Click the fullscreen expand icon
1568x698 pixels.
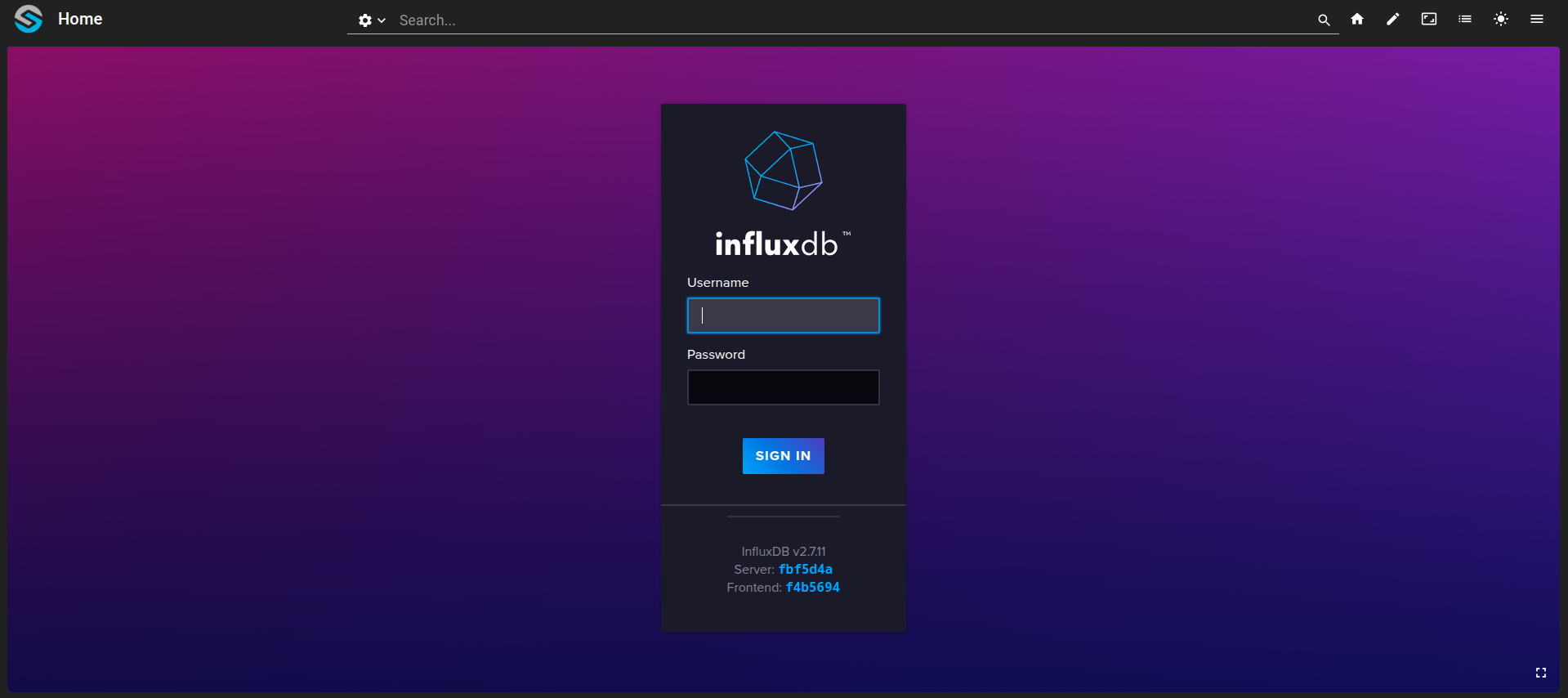[1541, 673]
